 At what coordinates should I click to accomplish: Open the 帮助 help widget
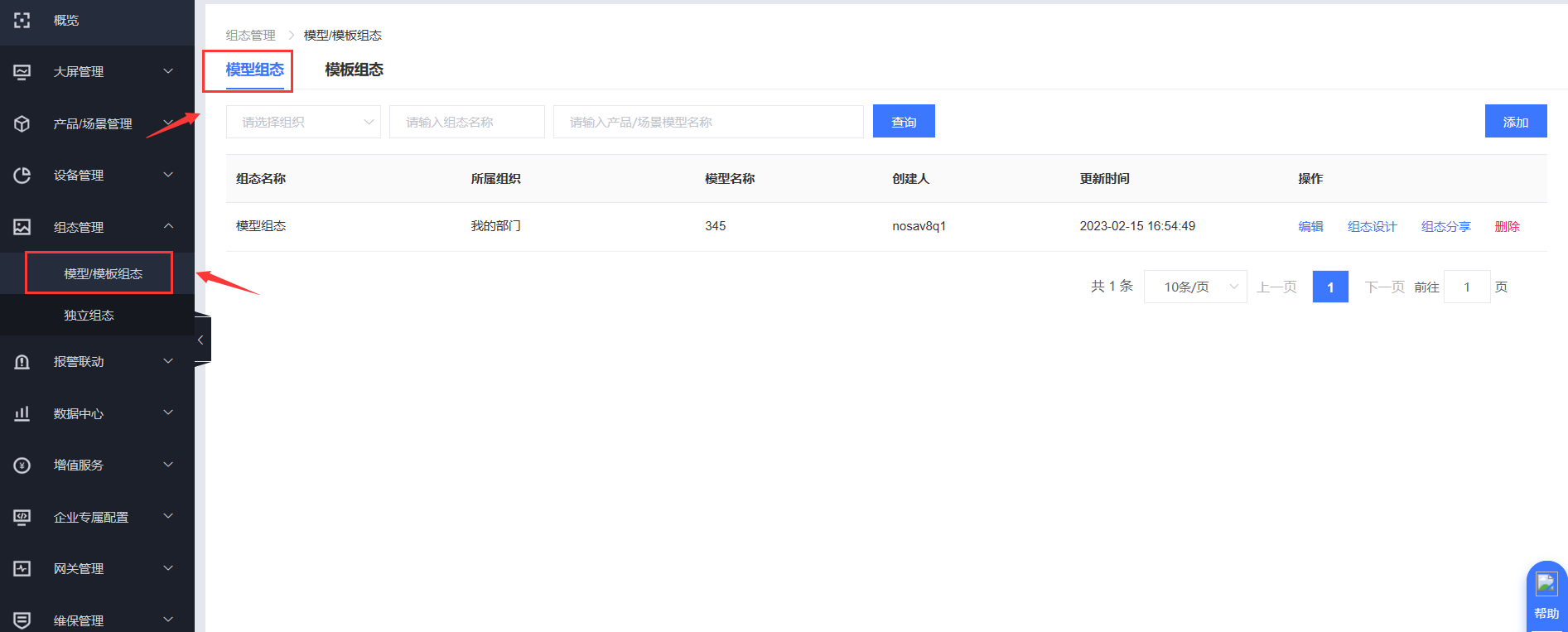click(1546, 596)
